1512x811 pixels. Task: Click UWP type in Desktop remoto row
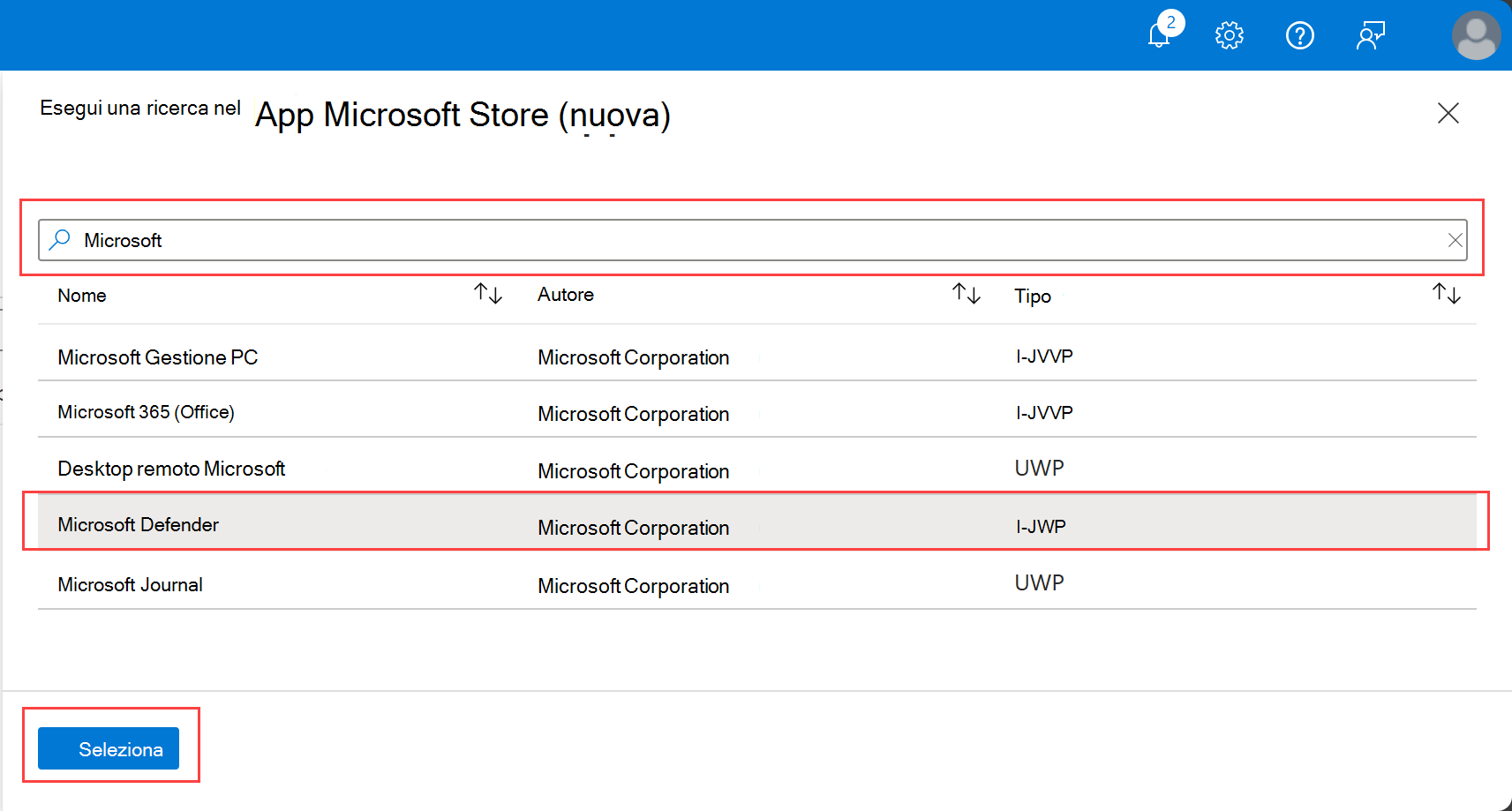1040,468
